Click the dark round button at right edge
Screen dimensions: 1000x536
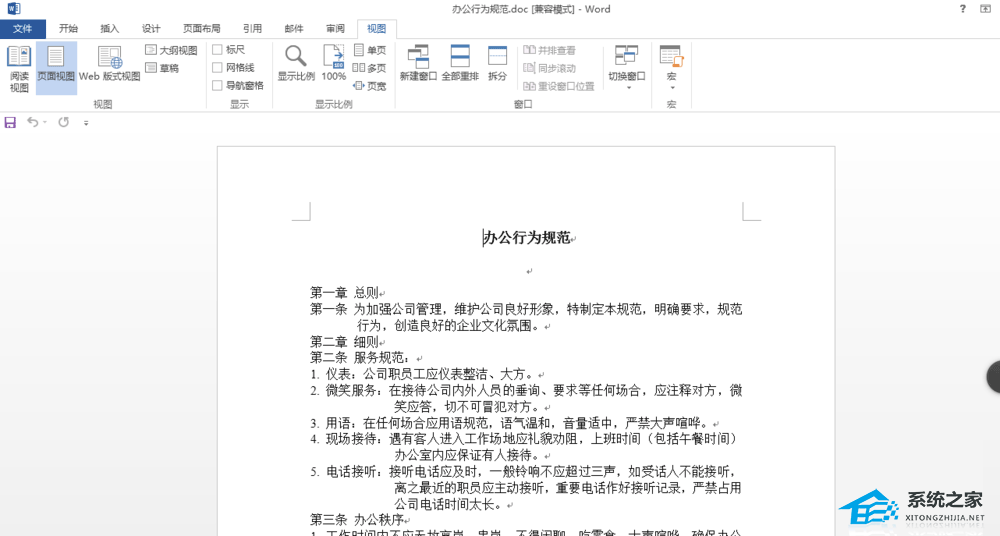tap(994, 376)
